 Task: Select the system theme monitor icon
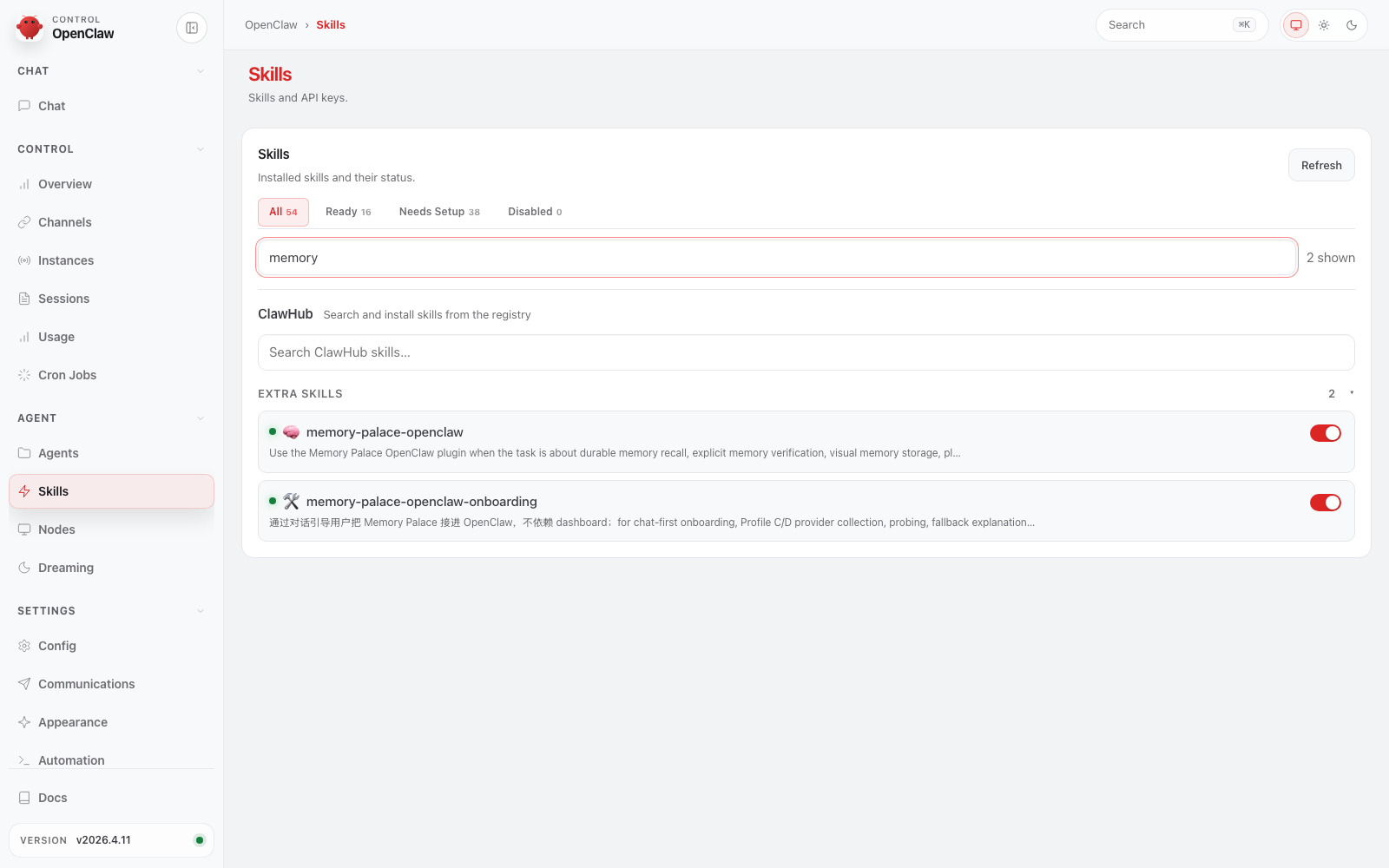1296,25
